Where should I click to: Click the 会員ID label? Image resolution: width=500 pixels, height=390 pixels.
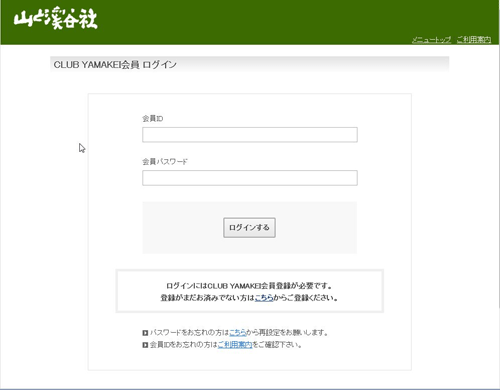coord(153,118)
